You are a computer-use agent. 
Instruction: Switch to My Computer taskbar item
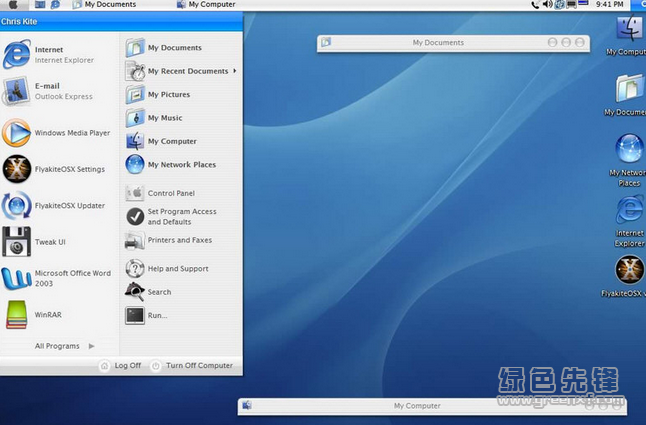pos(206,5)
